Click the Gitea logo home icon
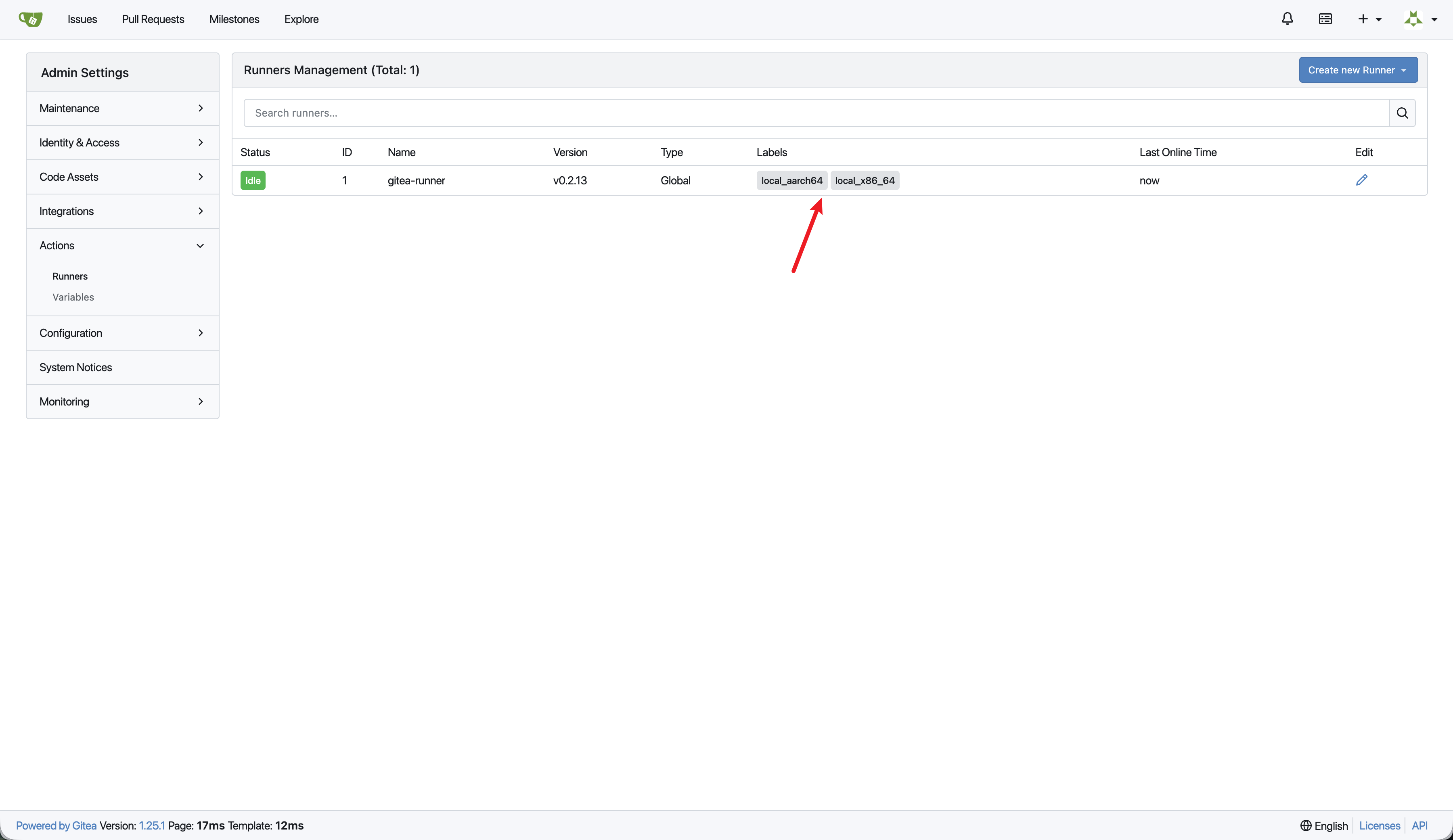The image size is (1453, 840). pos(31,19)
